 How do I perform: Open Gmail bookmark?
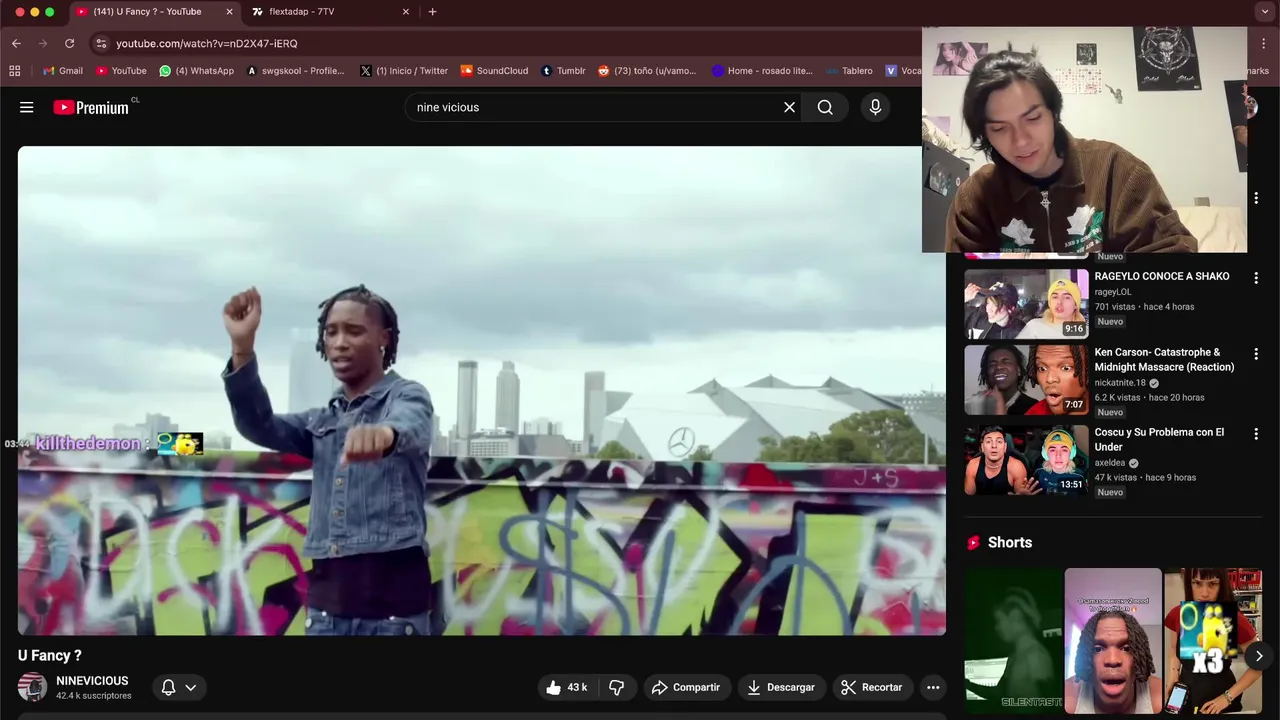click(x=63, y=71)
